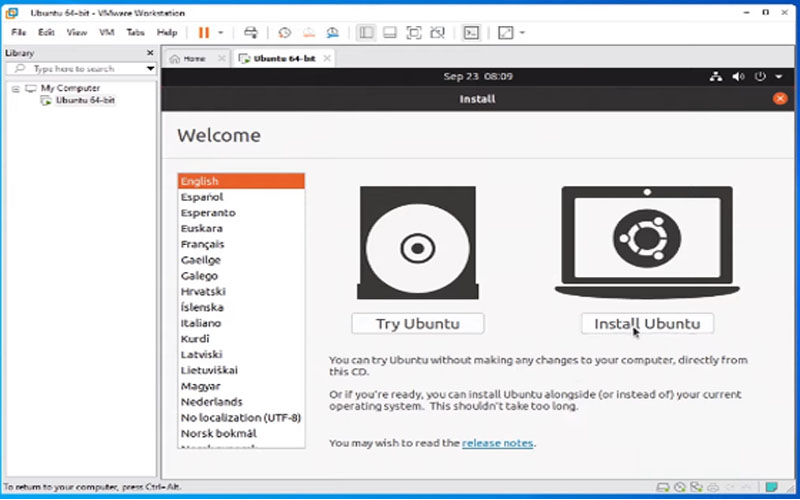The width and height of the screenshot is (800, 500).
Task: Open the library search dropdown arrow
Action: [x=151, y=68]
